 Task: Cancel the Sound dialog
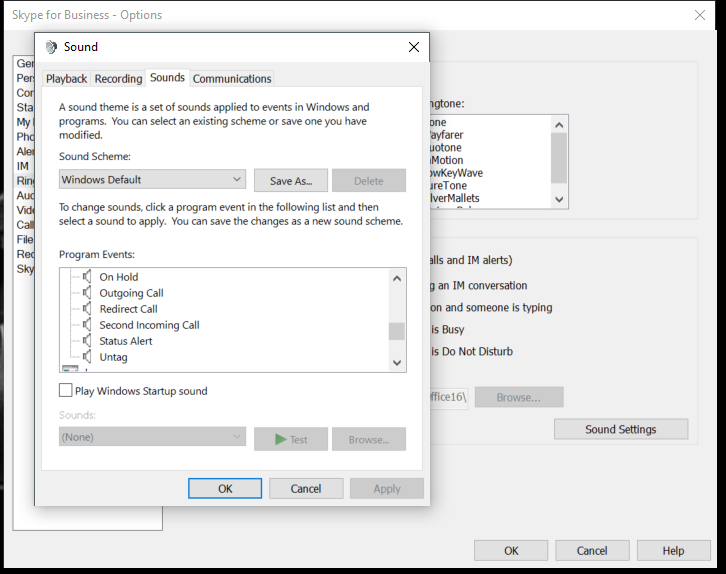pos(306,488)
